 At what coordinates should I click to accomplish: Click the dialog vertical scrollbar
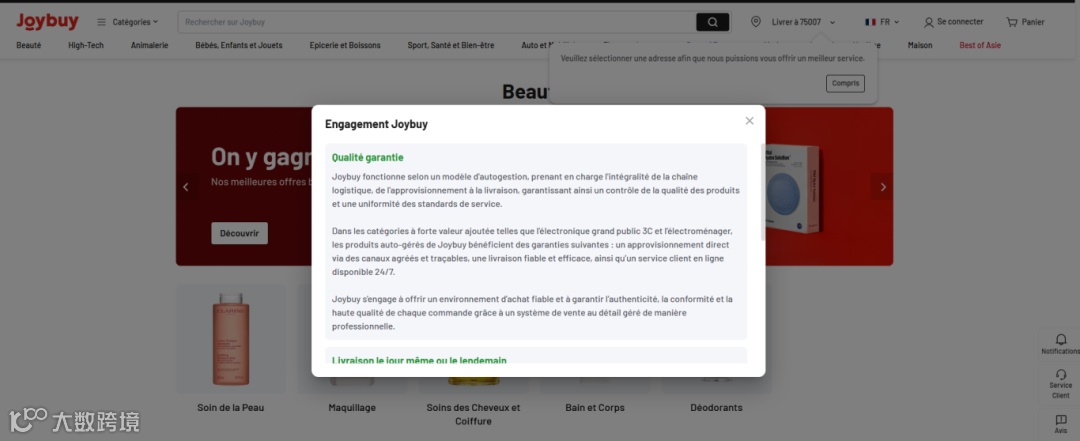coord(762,192)
